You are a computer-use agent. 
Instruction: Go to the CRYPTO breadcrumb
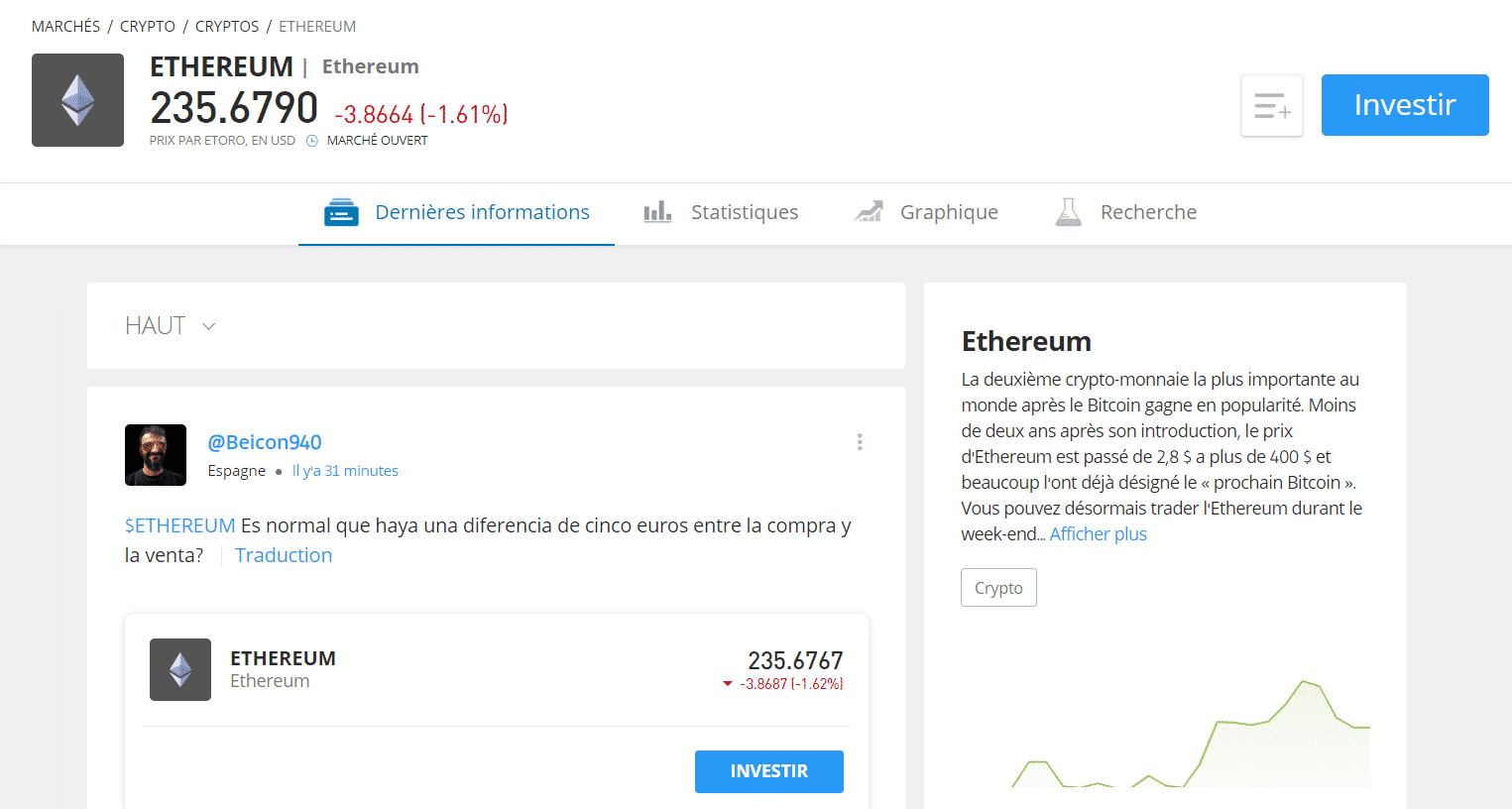pyautogui.click(x=148, y=27)
